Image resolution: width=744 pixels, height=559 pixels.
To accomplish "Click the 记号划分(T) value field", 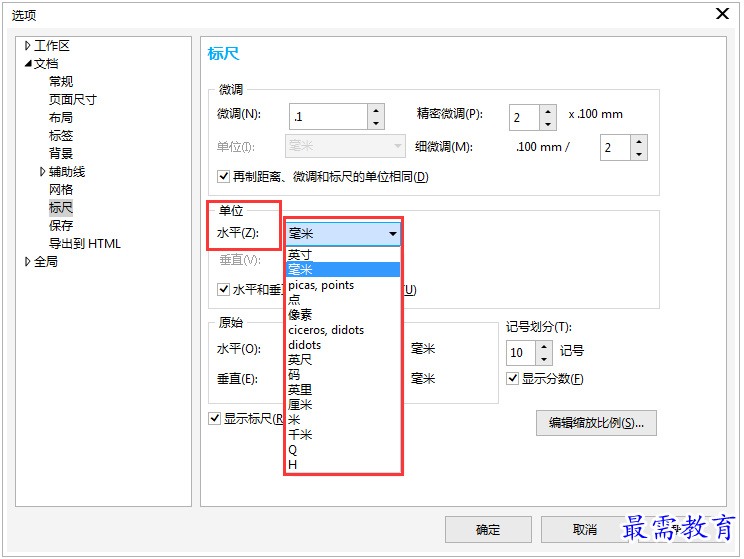I will (521, 353).
